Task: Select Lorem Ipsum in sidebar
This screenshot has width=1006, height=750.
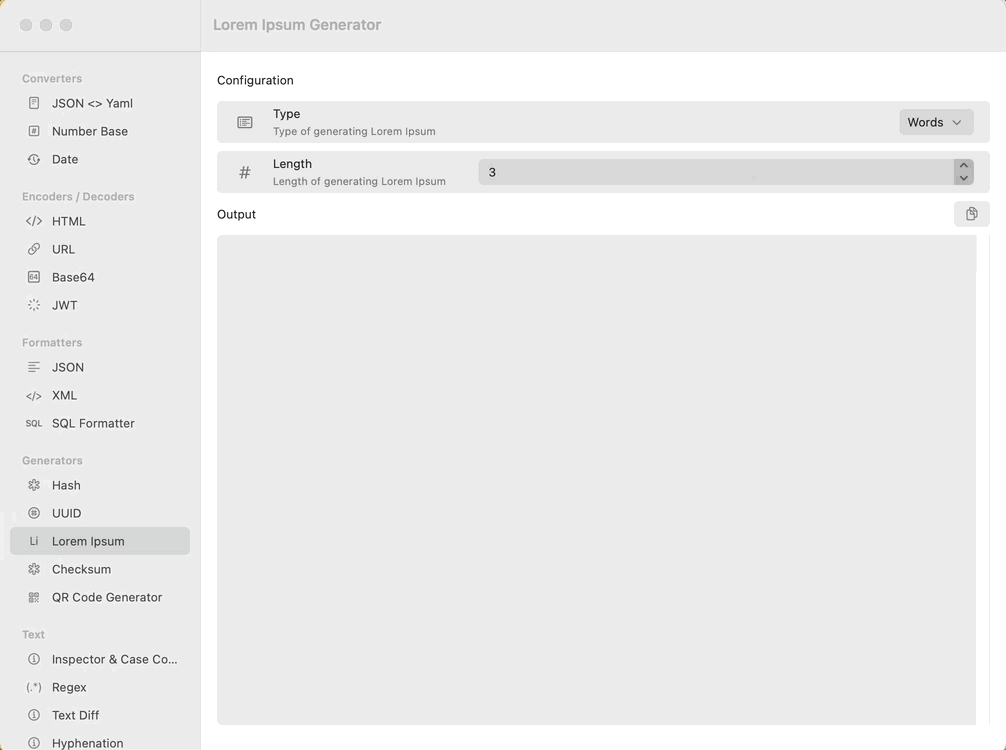Action: pos(100,541)
